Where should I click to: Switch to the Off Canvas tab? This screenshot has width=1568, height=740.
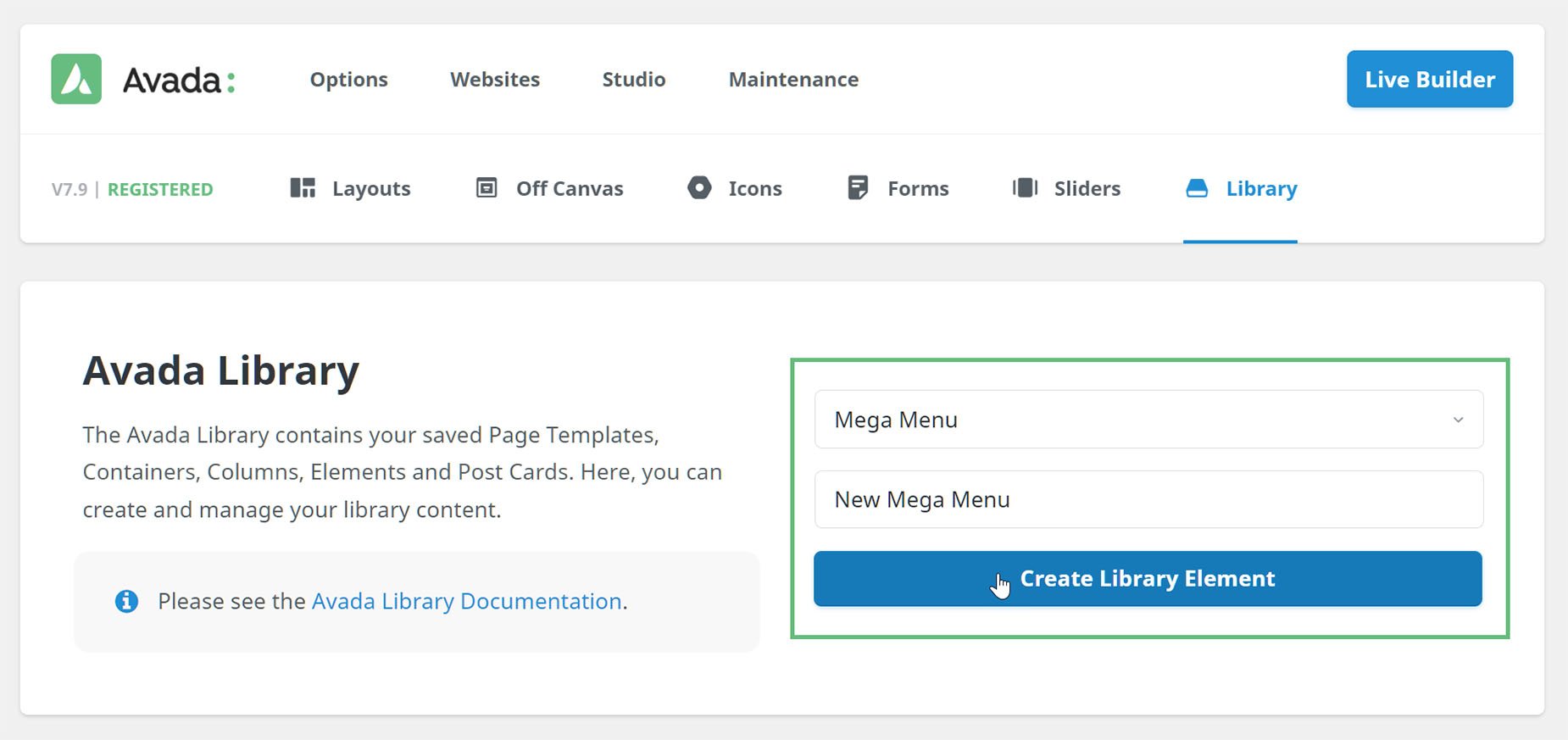[x=549, y=188]
